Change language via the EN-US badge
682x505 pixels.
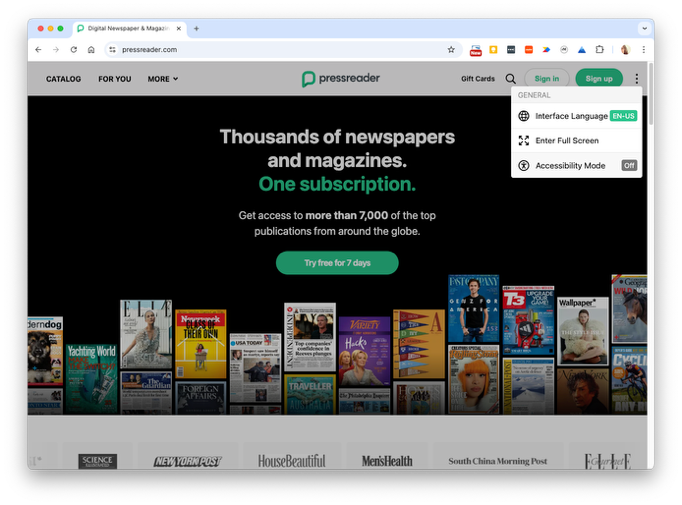tap(623, 116)
